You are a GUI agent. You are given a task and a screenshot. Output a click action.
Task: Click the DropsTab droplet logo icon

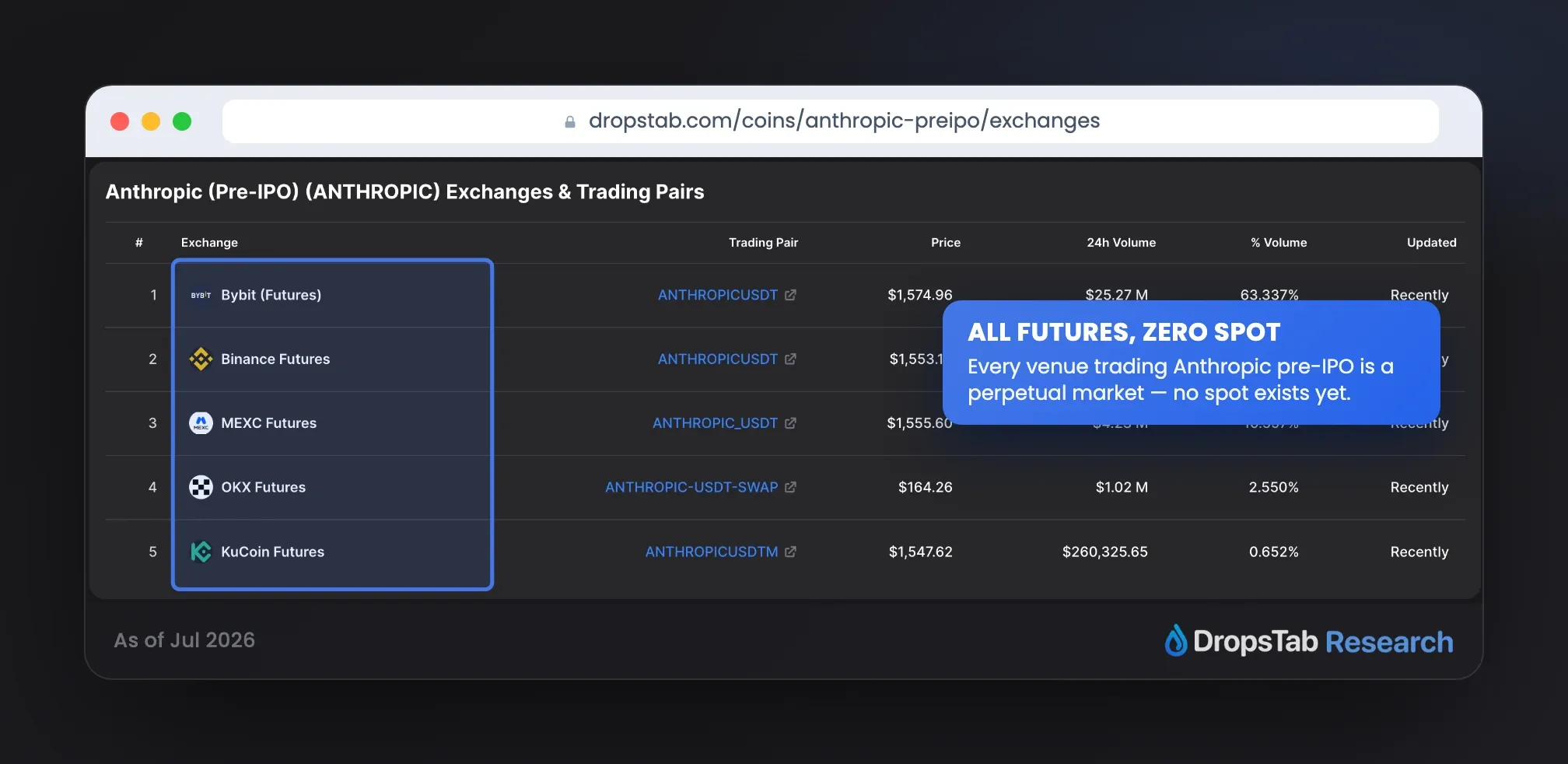1176,640
